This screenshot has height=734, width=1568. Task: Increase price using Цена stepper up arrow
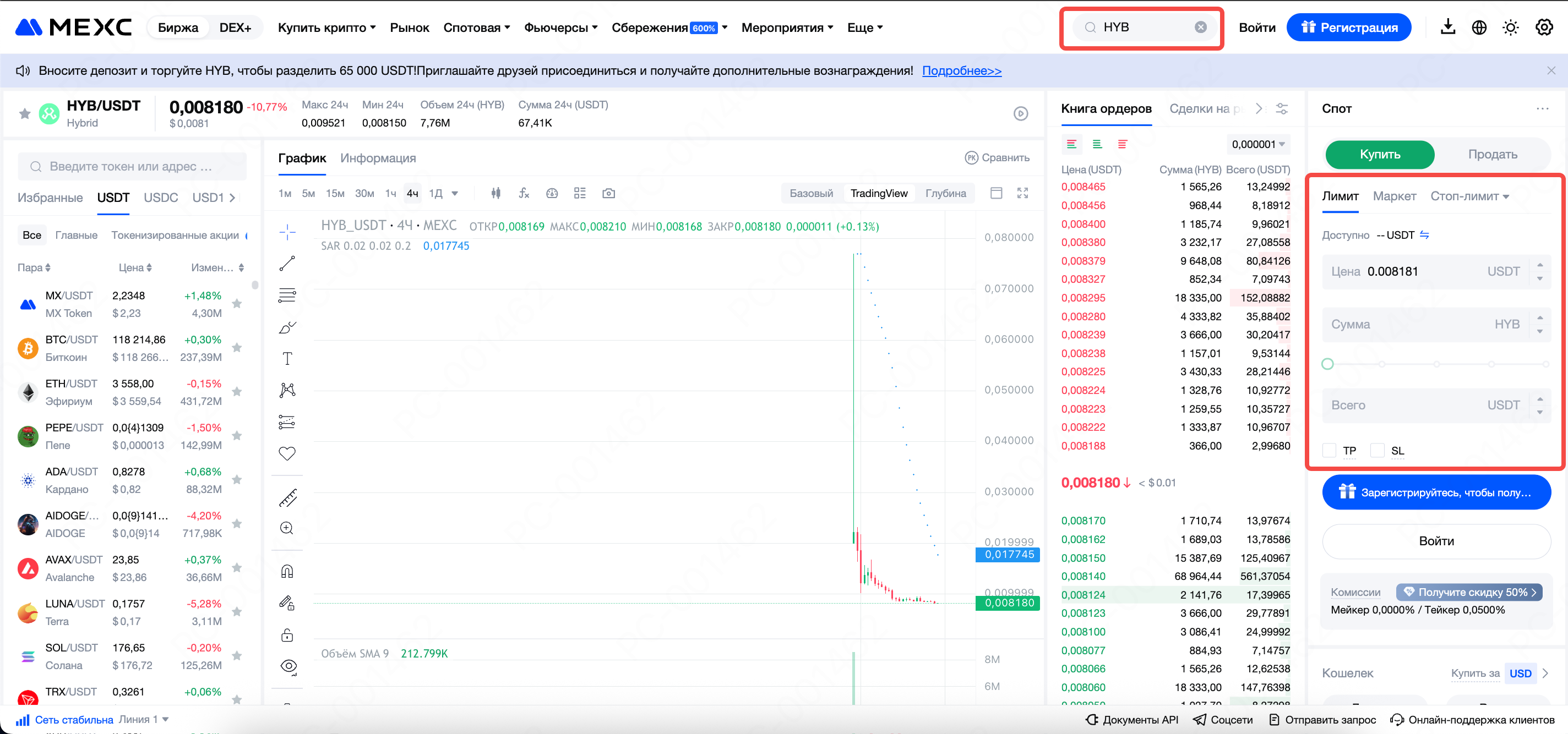click(x=1539, y=265)
